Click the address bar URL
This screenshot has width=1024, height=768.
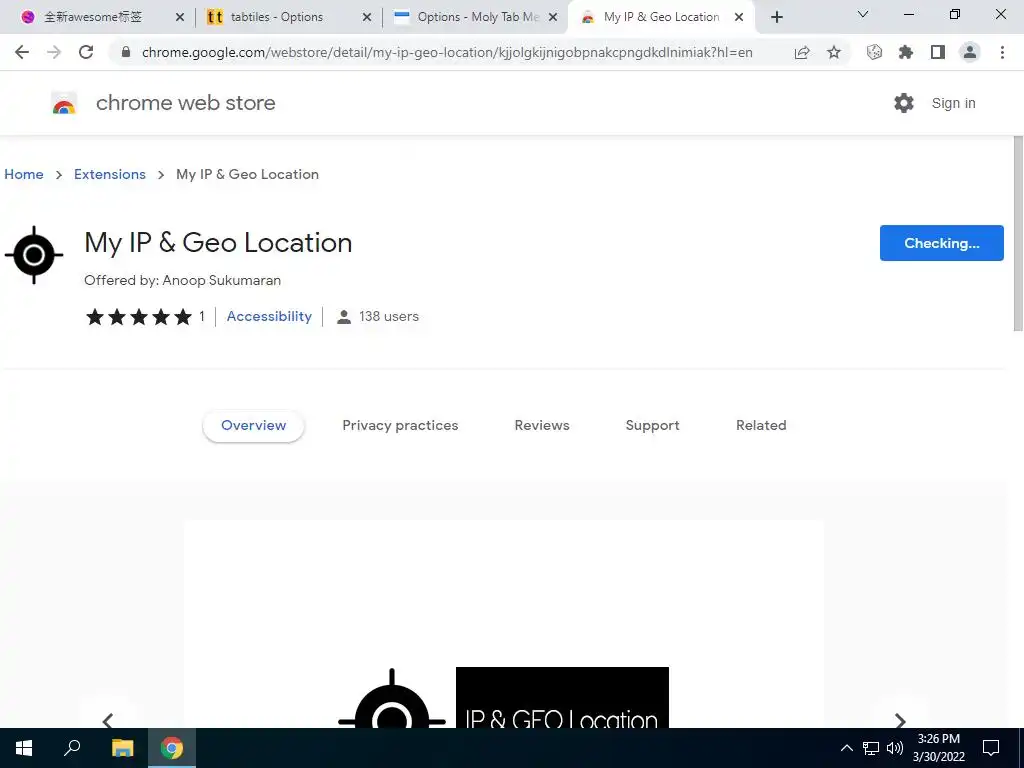click(x=447, y=52)
